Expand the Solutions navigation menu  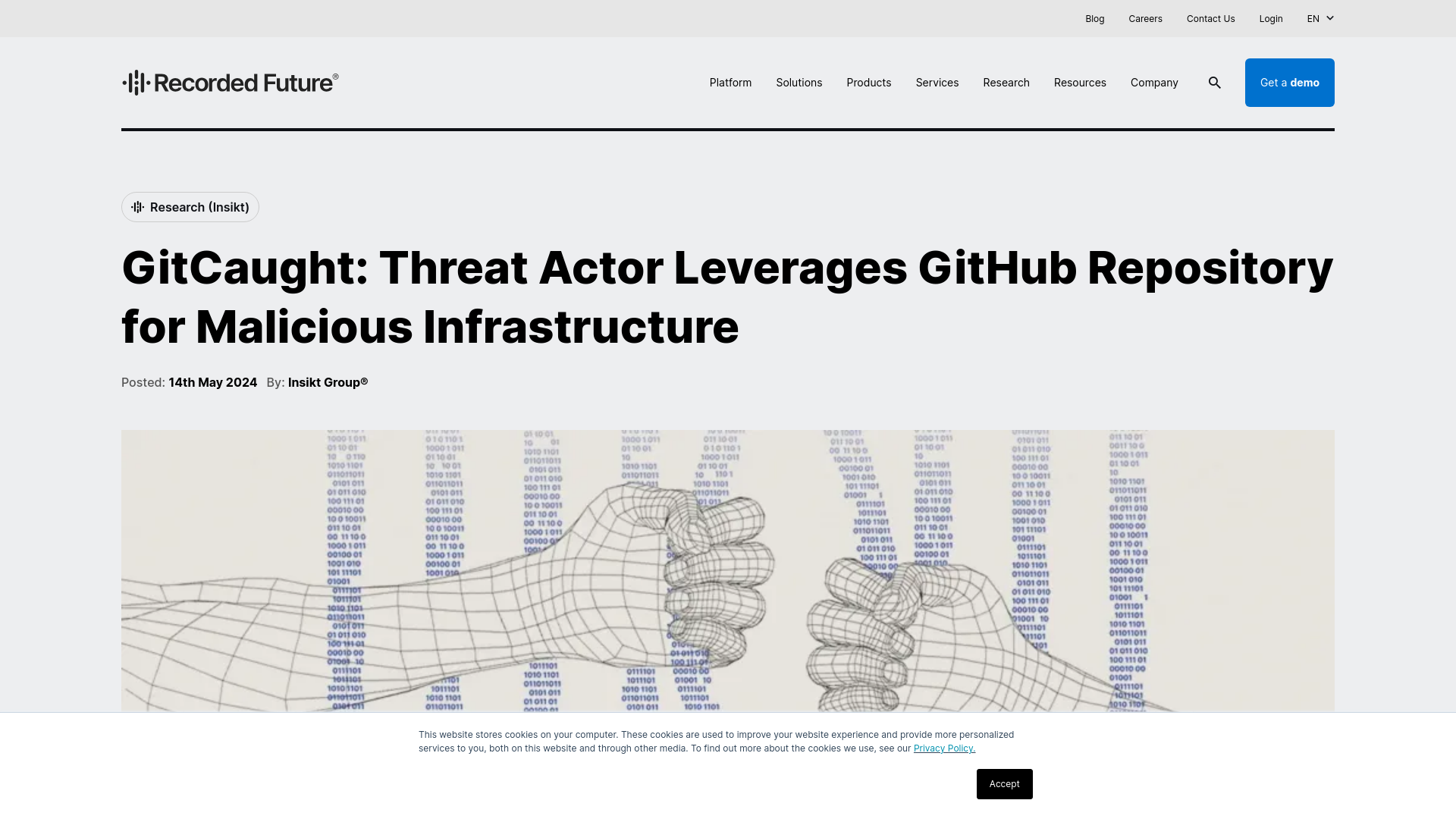(799, 82)
